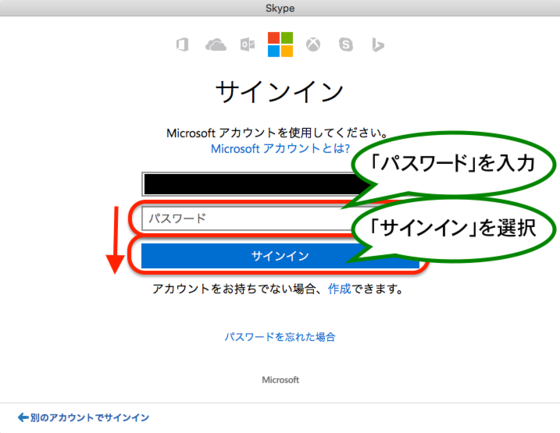This screenshot has height=433, width=560.
Task: Click the Microsoft footer text
Action: point(280,380)
